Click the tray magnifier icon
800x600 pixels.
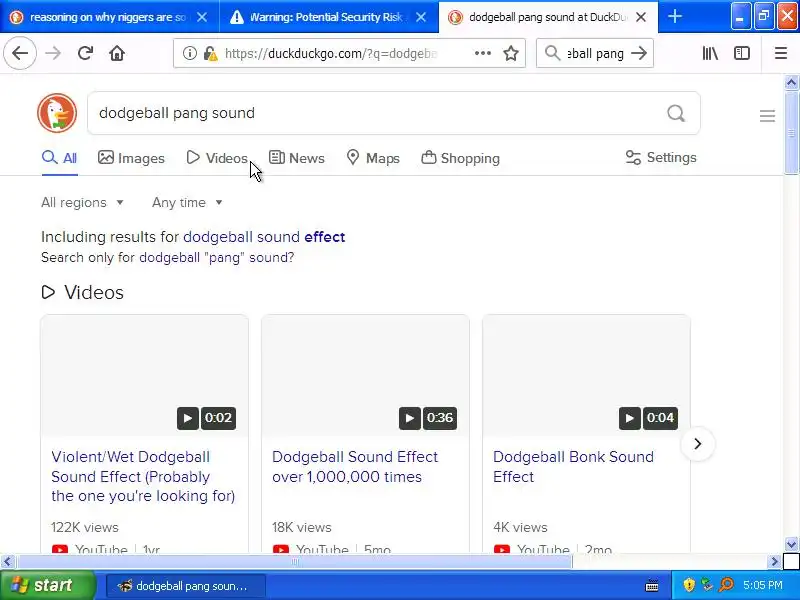click(726, 585)
